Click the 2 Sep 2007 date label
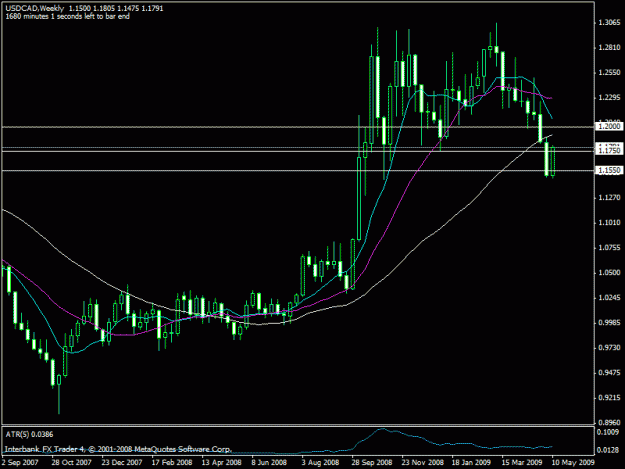Image resolution: width=625 pixels, height=469 pixels. coord(20,463)
